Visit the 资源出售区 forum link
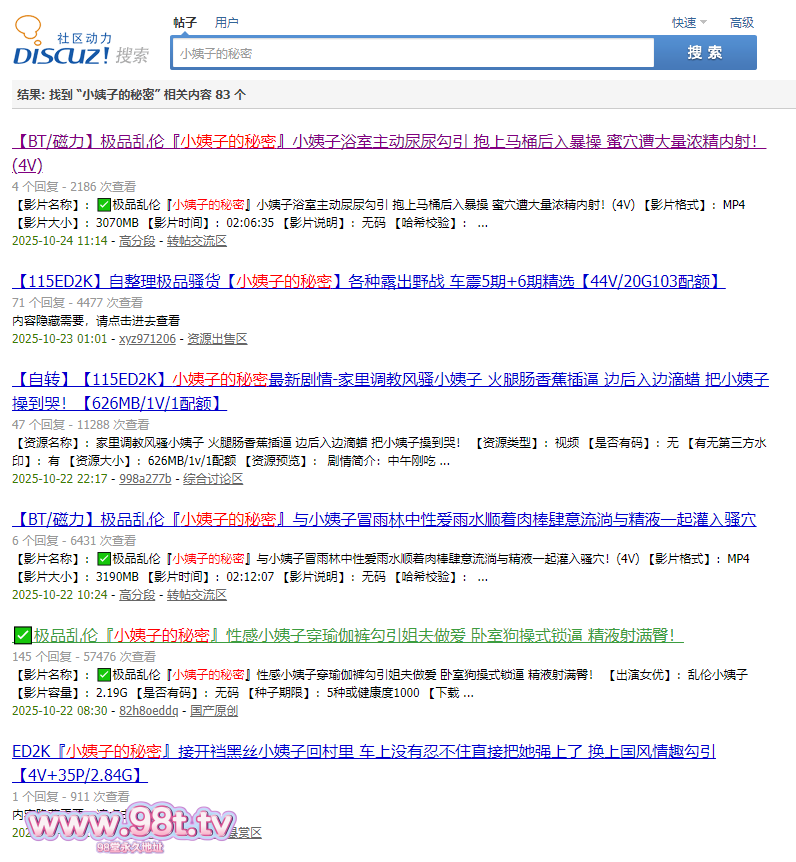The width and height of the screenshot is (796, 862). (x=217, y=339)
